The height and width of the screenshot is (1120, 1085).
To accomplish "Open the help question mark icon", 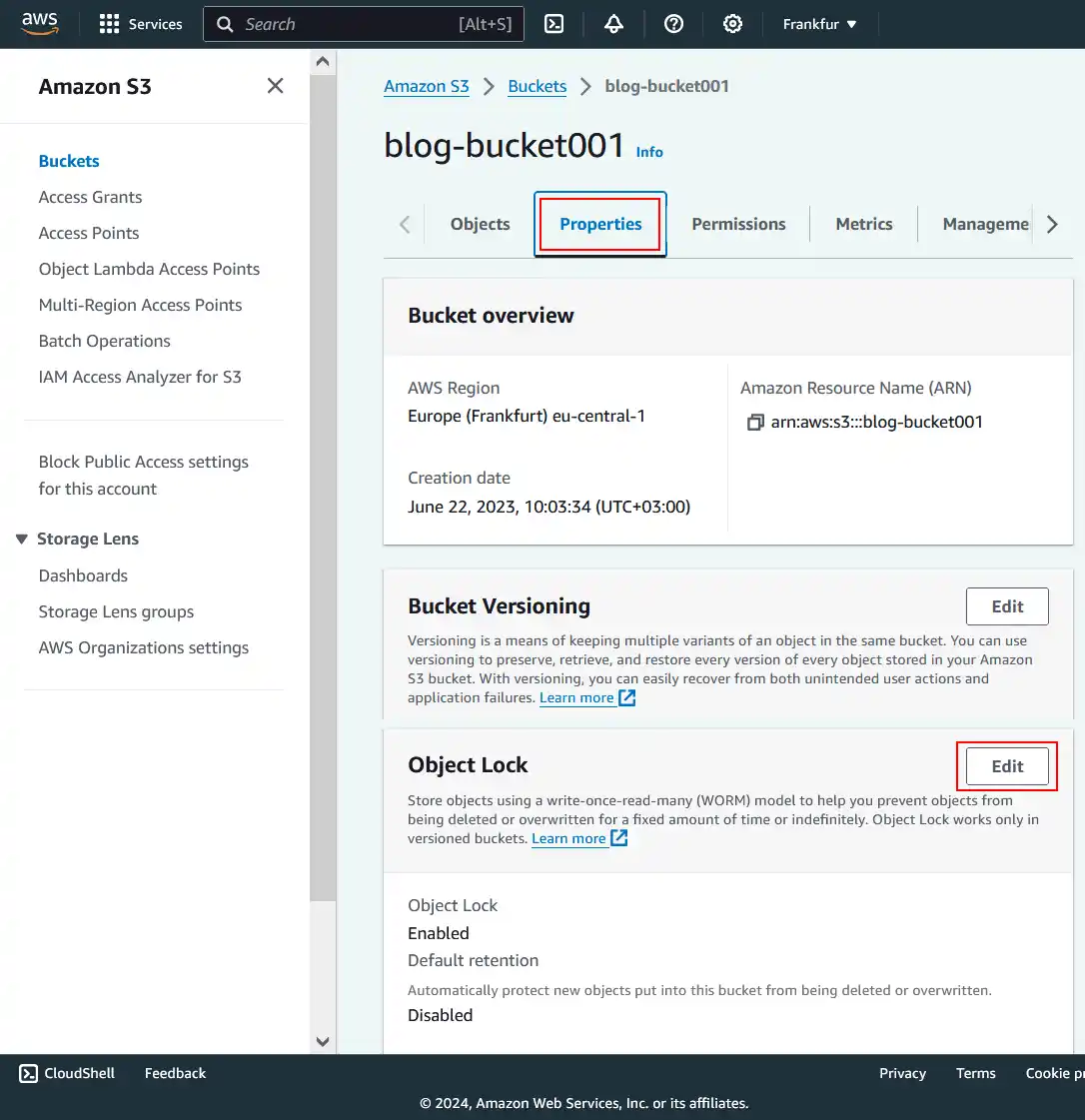I will [x=673, y=24].
